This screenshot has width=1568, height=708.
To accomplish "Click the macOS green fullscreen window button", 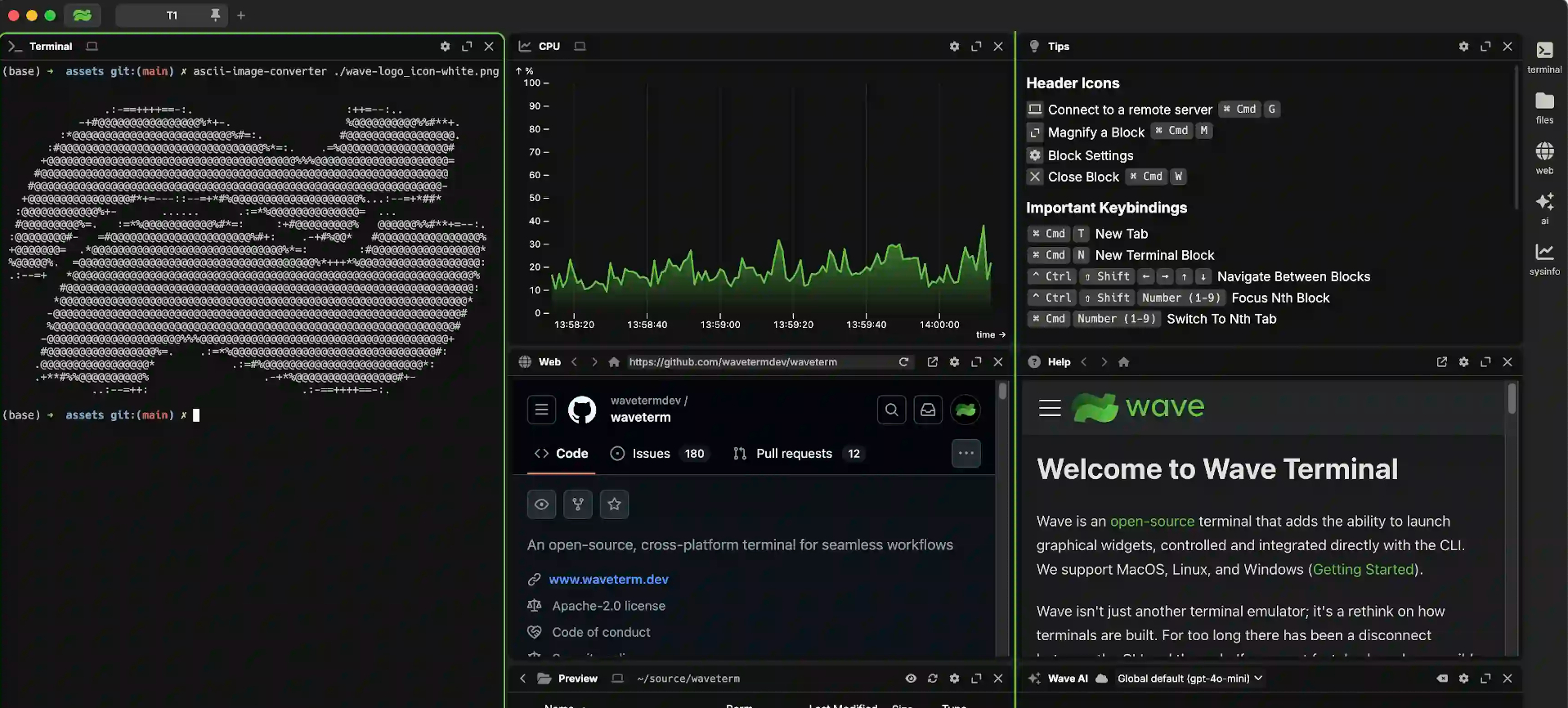I will 50,15.
